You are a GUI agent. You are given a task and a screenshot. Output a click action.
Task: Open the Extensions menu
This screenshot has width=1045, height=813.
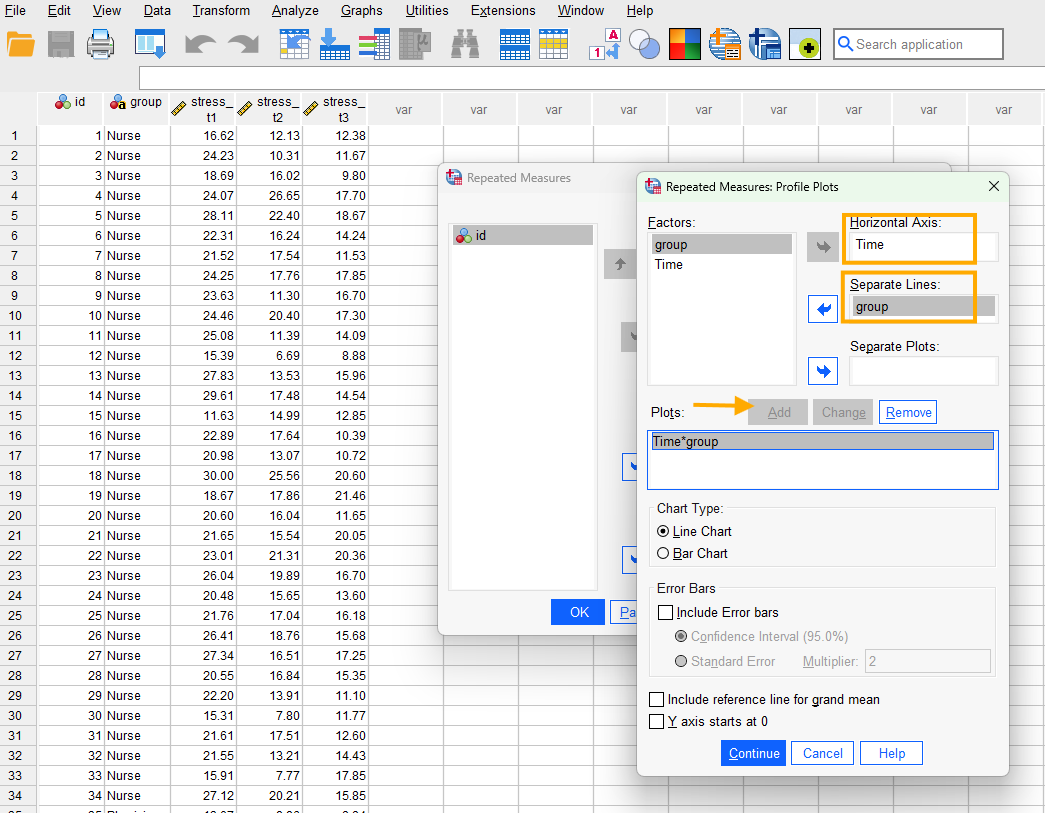tap(503, 11)
